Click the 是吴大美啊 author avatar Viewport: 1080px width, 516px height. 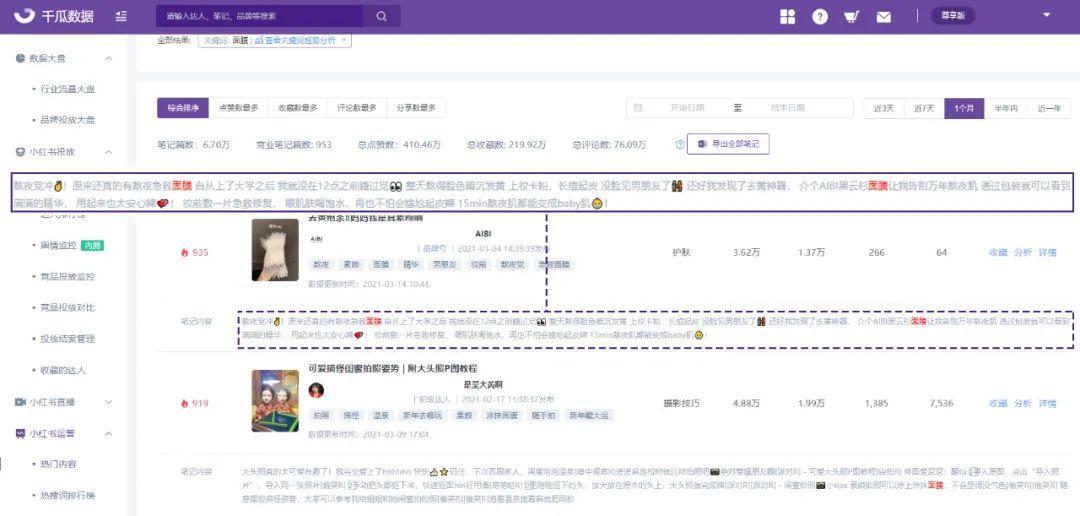[x=316, y=390]
